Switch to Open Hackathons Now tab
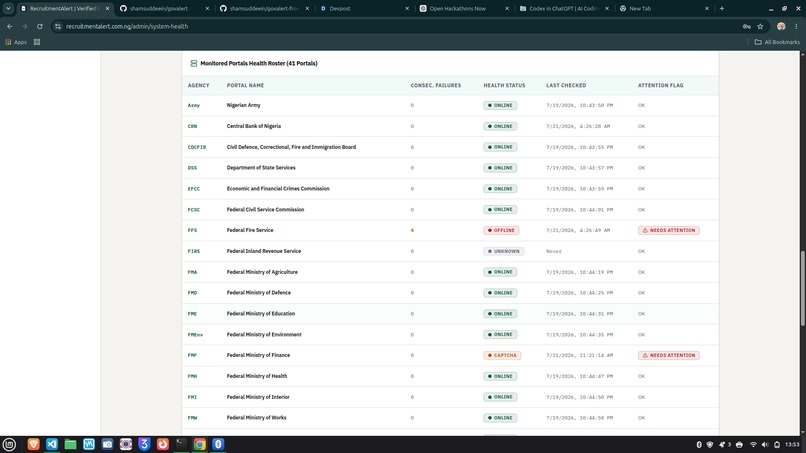 tap(465, 8)
